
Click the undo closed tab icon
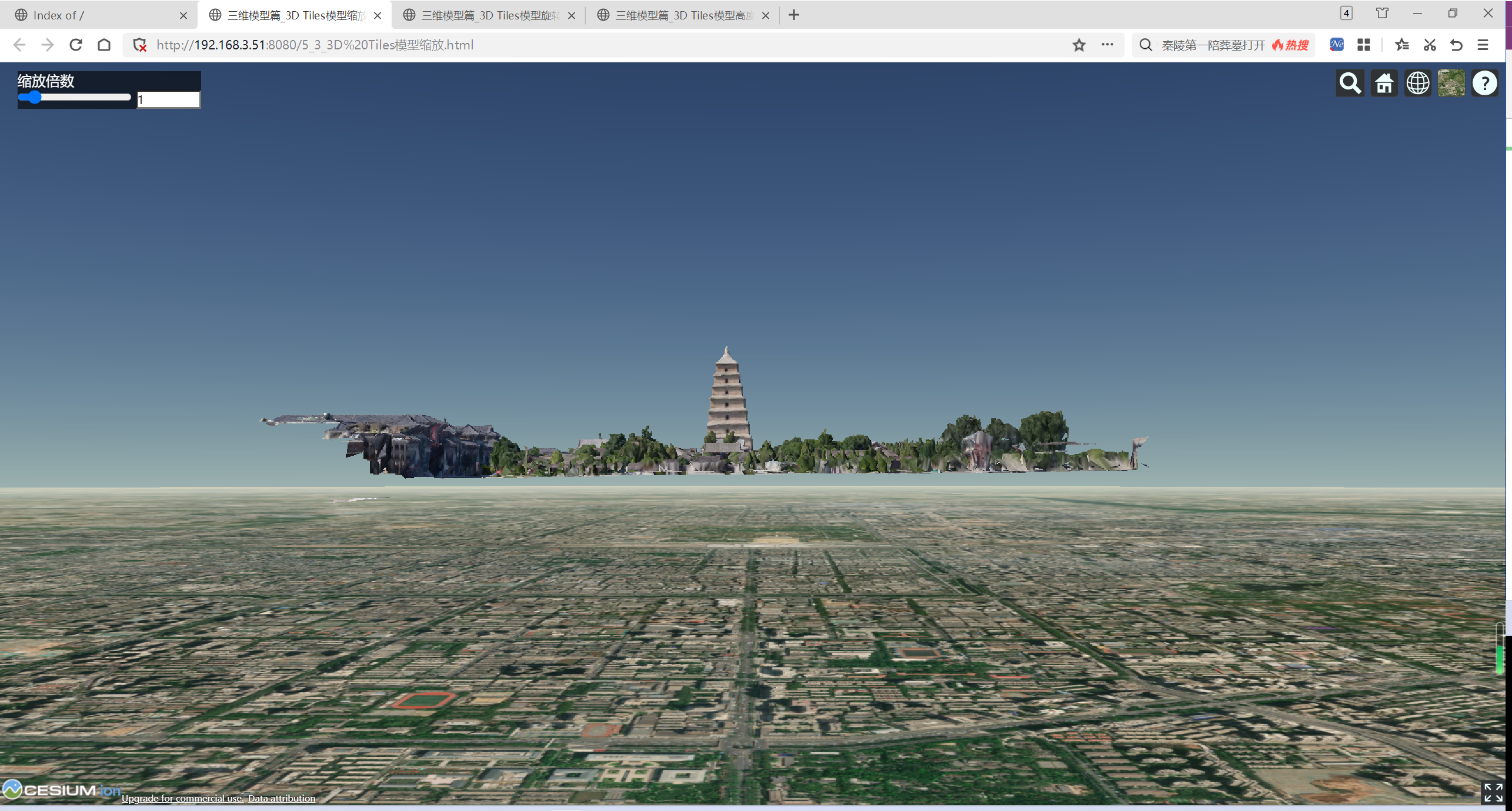tap(1456, 45)
